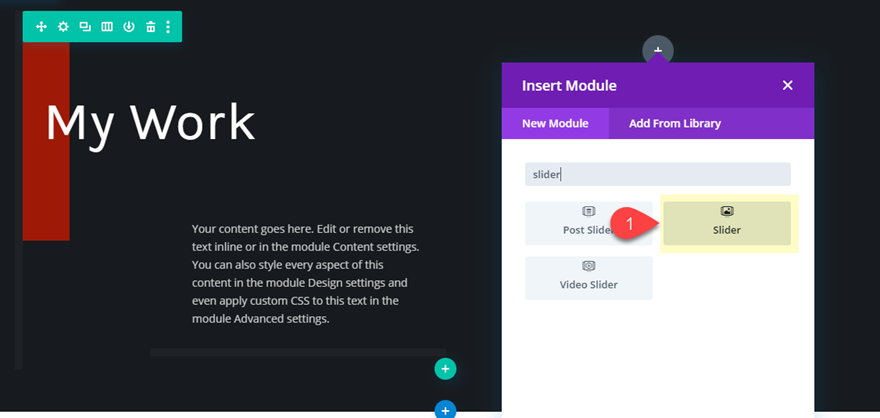Screen dimensions: 880x418
Task: Focus the module search field
Action: click(x=658, y=174)
